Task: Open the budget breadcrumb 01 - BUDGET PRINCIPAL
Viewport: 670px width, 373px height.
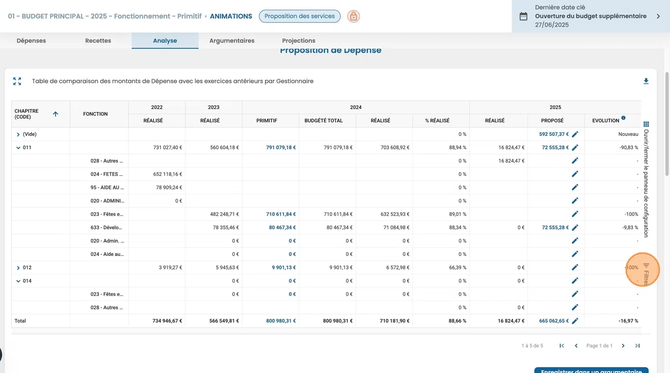Action: coord(104,16)
